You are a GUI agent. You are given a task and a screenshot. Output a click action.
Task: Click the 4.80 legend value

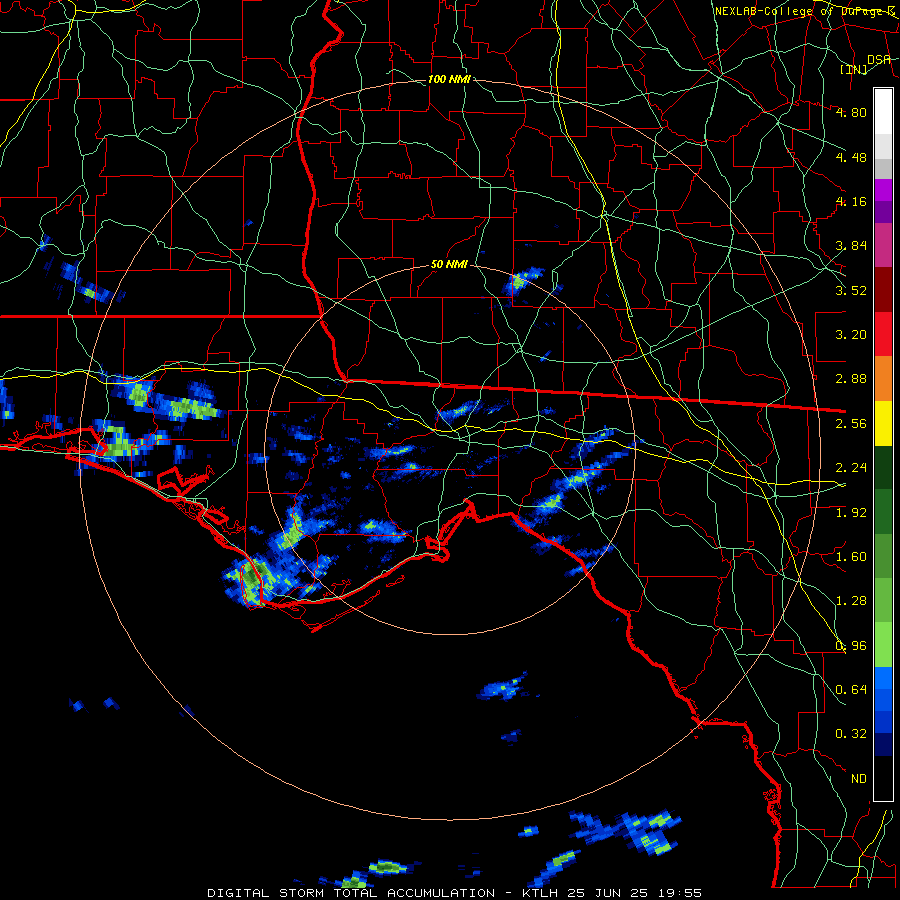[851, 112]
